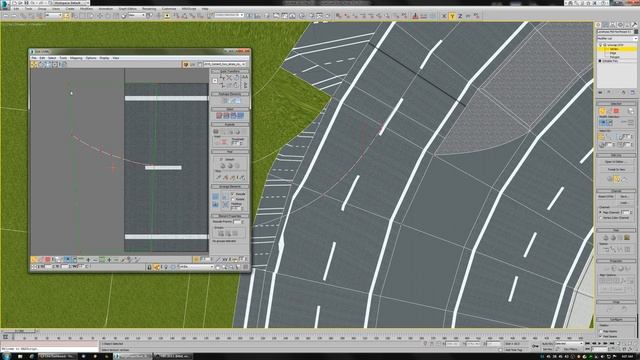Toggle the first checkbox in Configure rollout
Image resolution: width=640 pixels, height=360 pixels.
tap(601, 331)
